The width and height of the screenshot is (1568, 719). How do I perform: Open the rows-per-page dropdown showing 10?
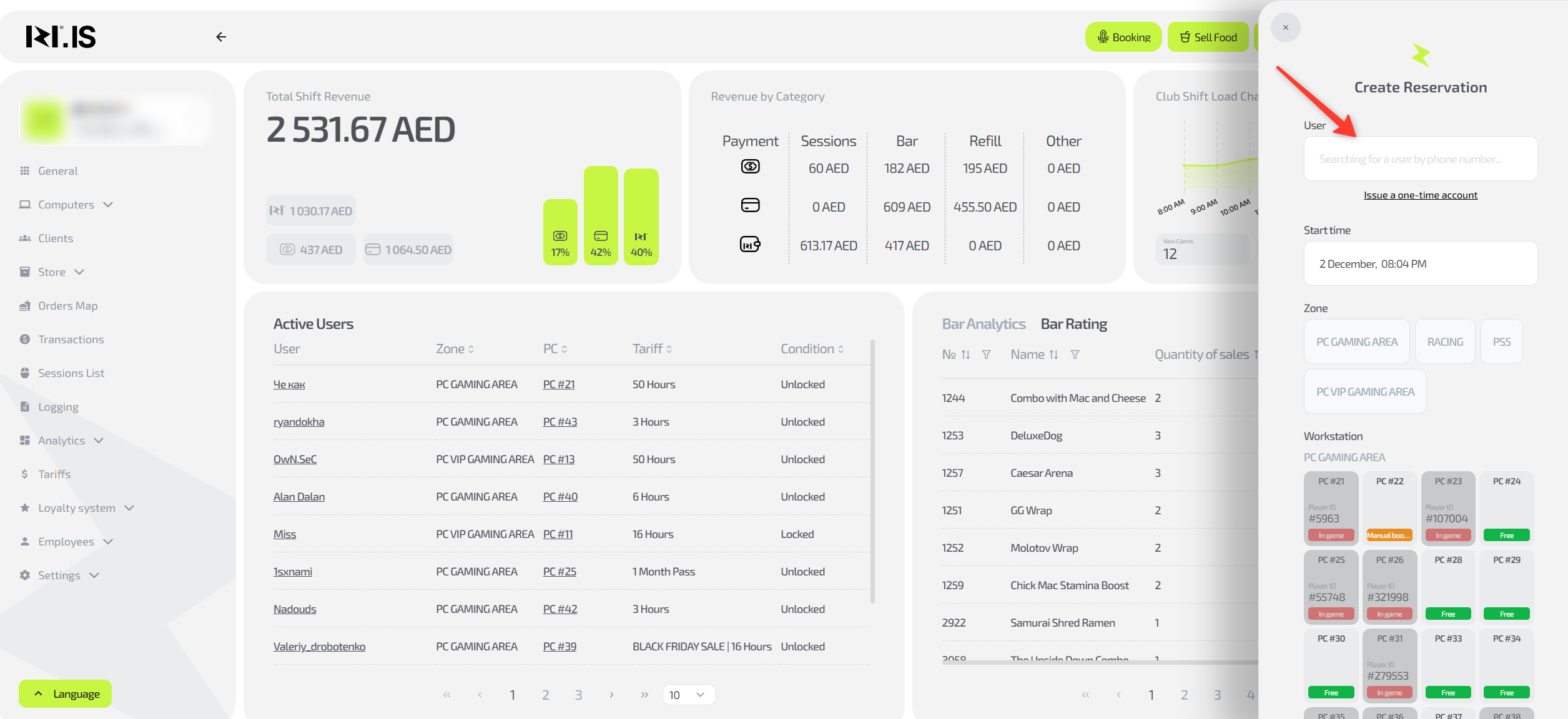point(688,695)
